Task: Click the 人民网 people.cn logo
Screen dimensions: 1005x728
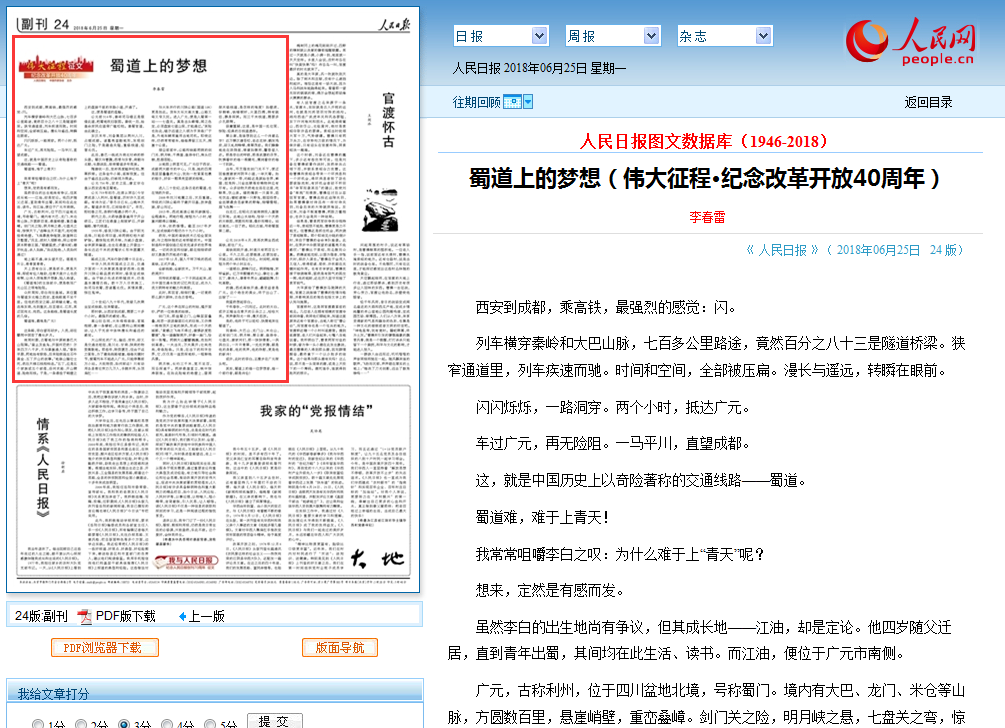Action: pos(911,41)
